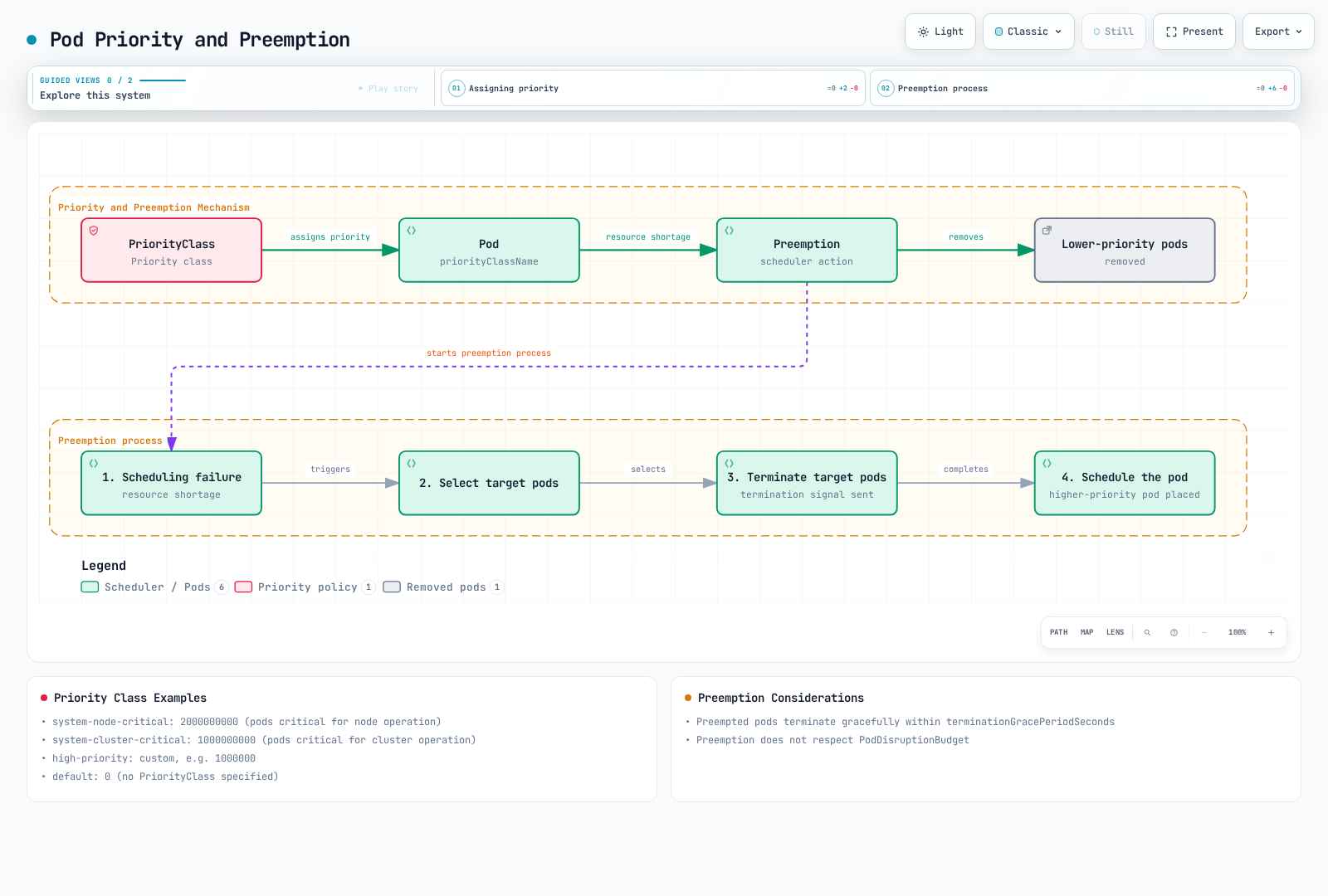1328x896 pixels.
Task: Click the shield icon on PriorityClass node
Action: pyautogui.click(x=94, y=231)
